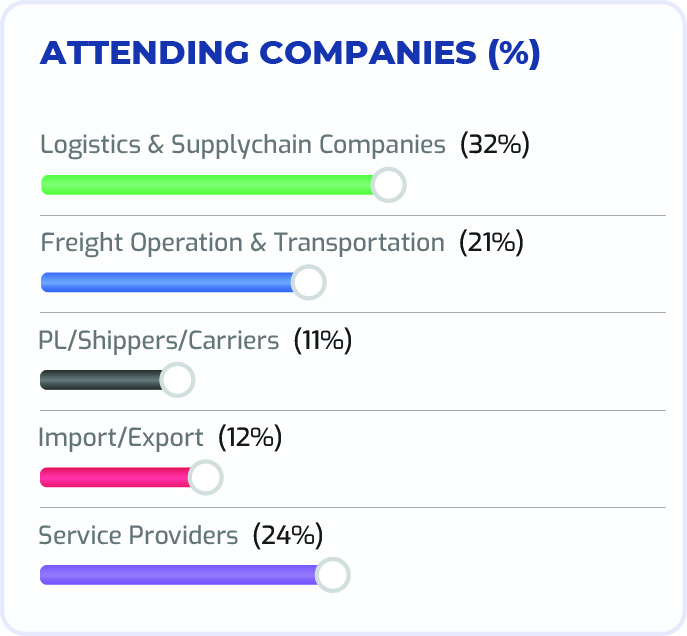Click the Logistics & Supplychain Companies slider handle
Viewport: 687px width, 636px height.
click(x=388, y=185)
